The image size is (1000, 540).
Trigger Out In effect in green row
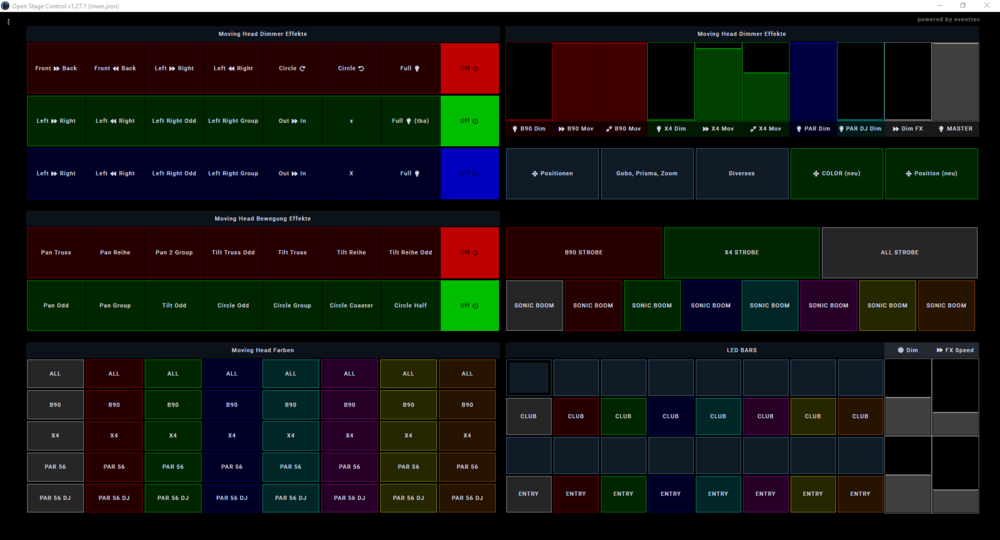point(292,120)
